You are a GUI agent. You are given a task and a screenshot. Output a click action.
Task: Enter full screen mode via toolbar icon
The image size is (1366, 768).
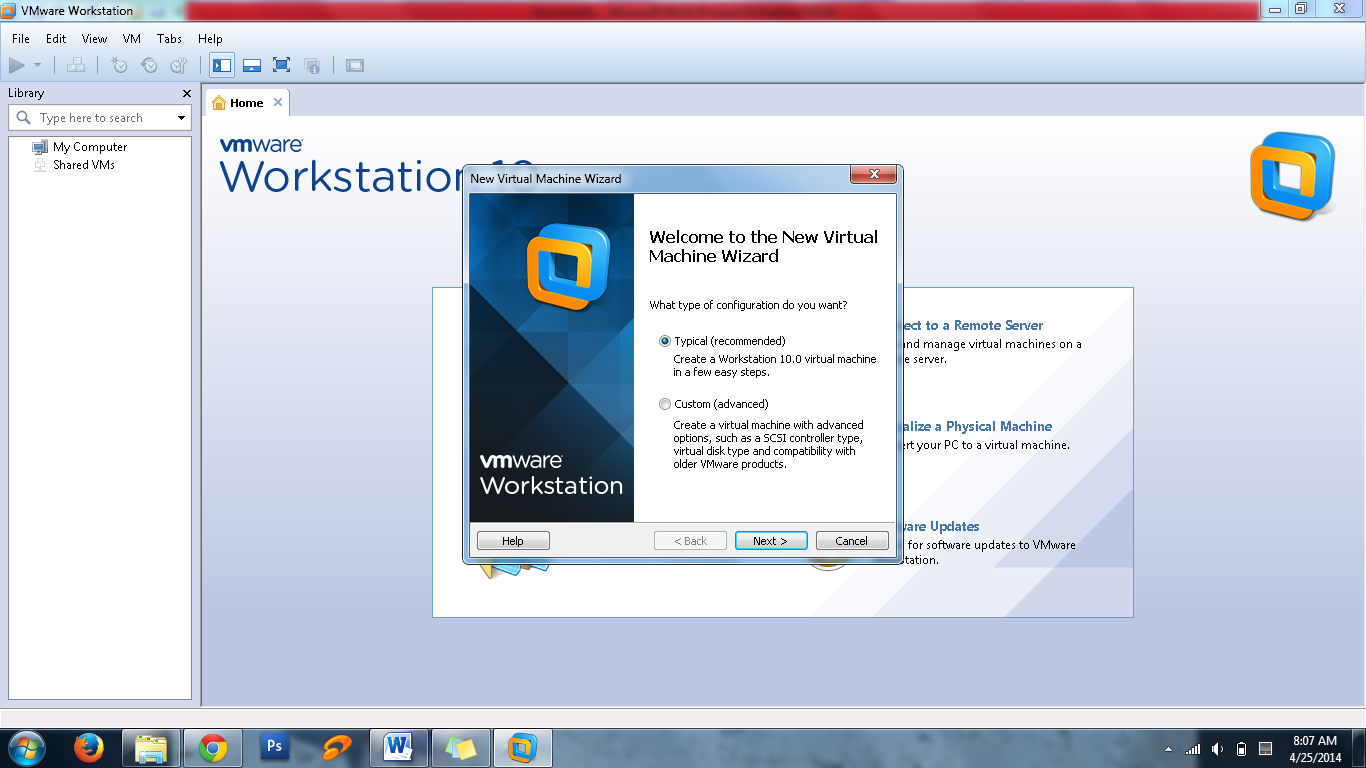click(282, 66)
